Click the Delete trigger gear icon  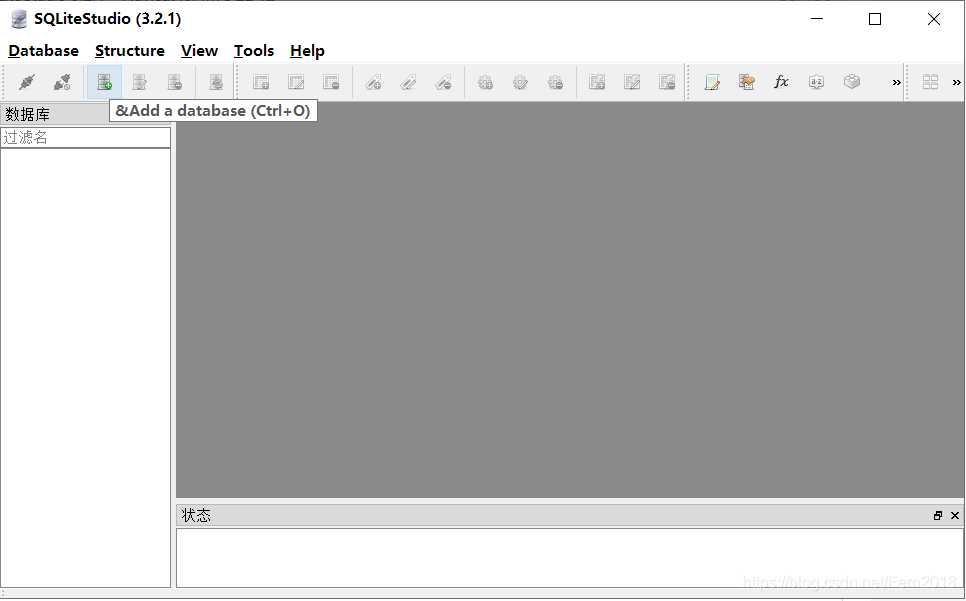(555, 82)
